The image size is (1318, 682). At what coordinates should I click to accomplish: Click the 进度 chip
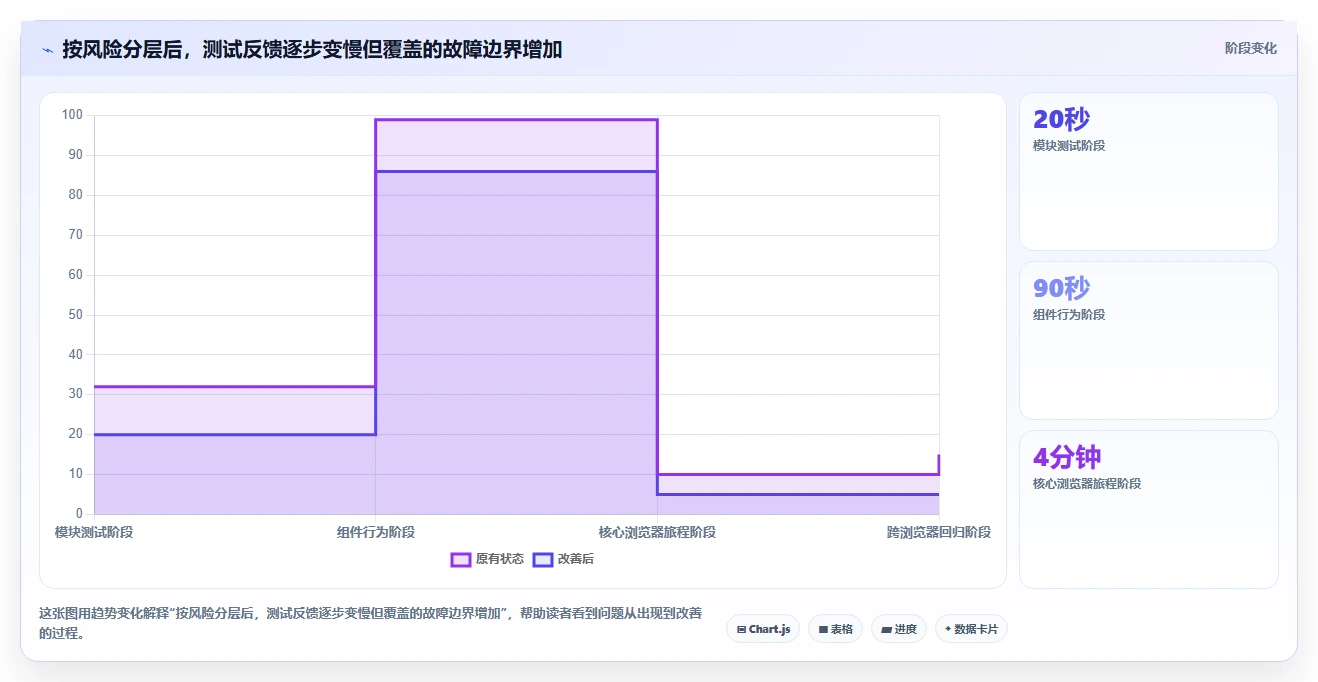[x=899, y=629]
